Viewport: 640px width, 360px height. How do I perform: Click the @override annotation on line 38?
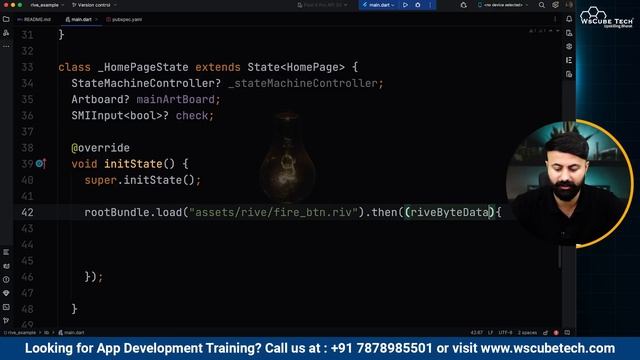[100, 148]
